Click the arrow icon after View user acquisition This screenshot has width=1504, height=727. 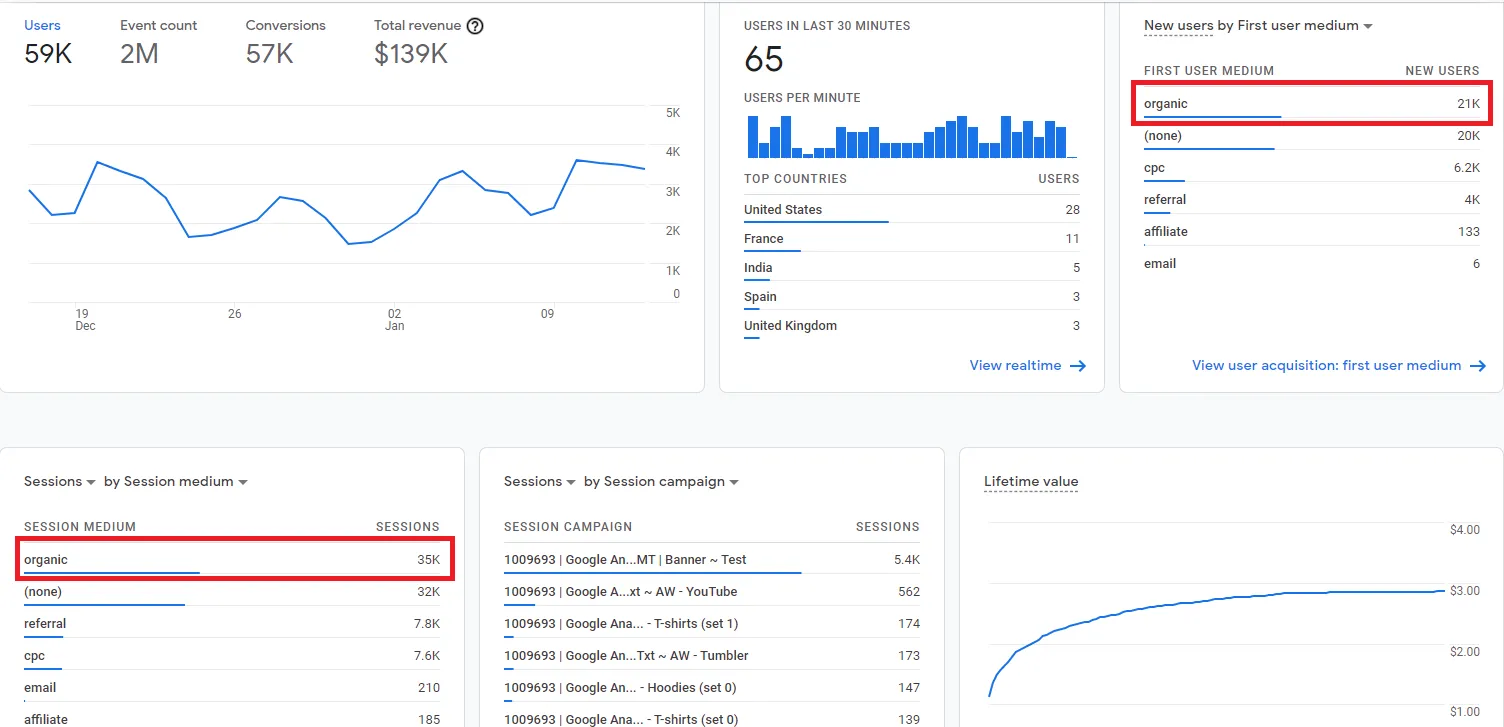pos(1477,366)
